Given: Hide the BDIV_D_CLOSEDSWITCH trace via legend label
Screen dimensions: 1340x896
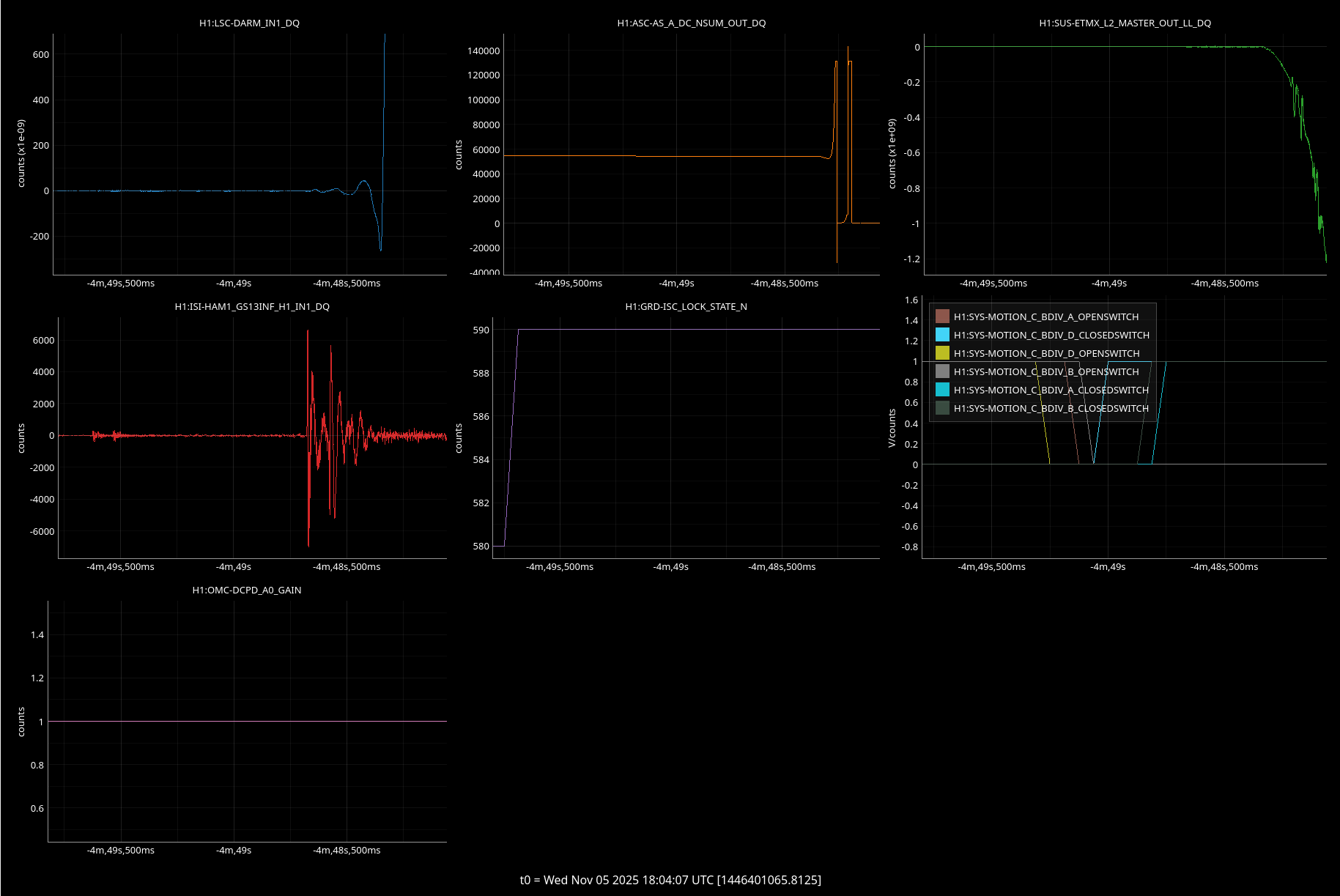Looking at the screenshot, I should (x=1051, y=335).
